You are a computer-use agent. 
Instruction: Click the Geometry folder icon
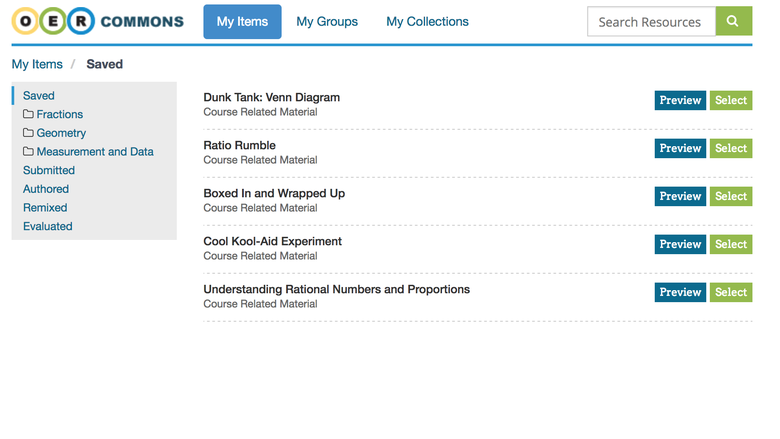coord(28,133)
